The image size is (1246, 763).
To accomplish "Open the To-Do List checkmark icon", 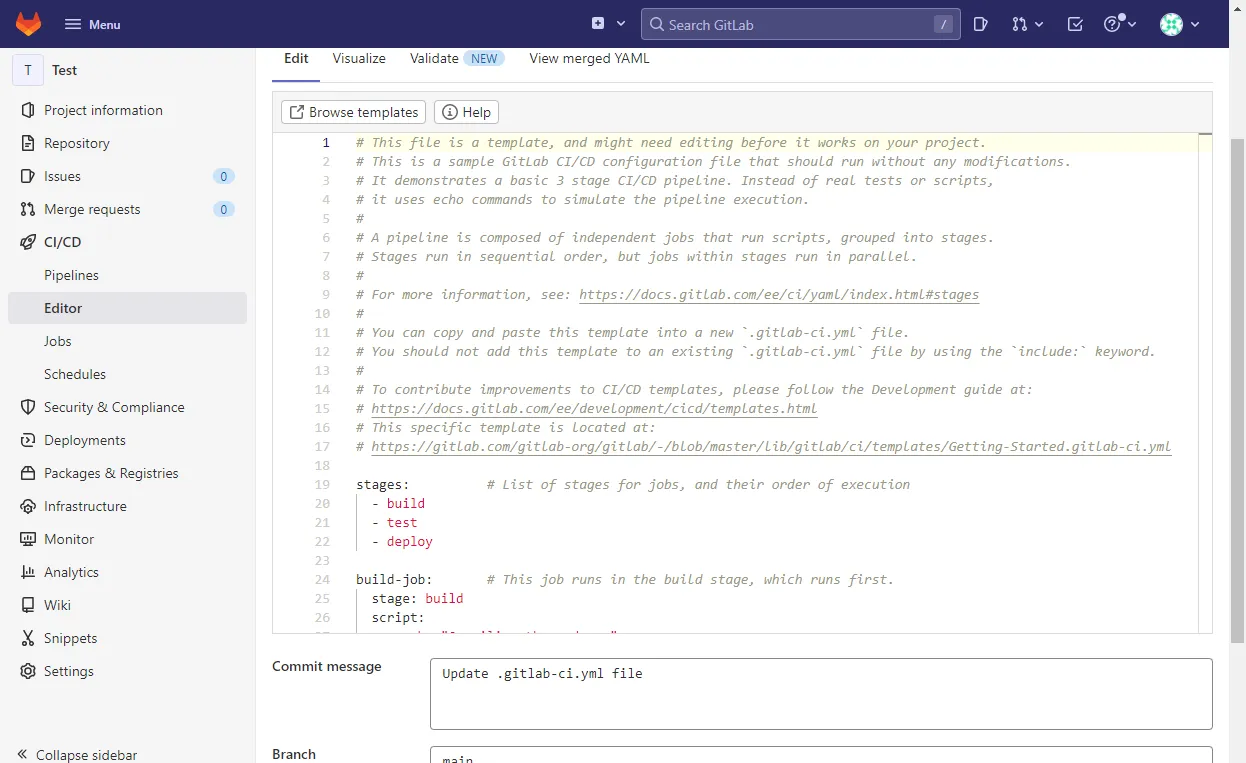I will [1075, 24].
